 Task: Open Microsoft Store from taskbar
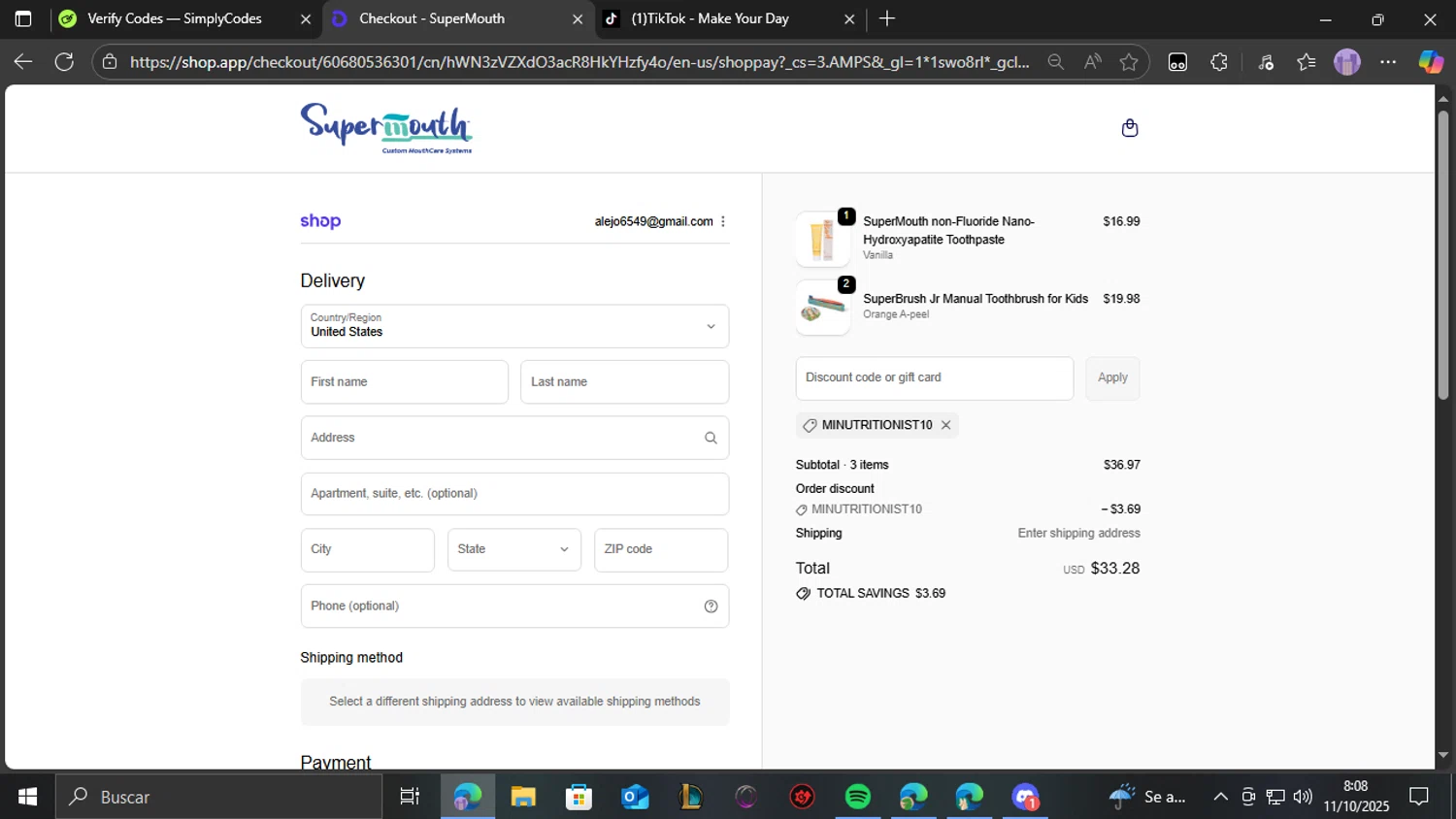point(579,797)
